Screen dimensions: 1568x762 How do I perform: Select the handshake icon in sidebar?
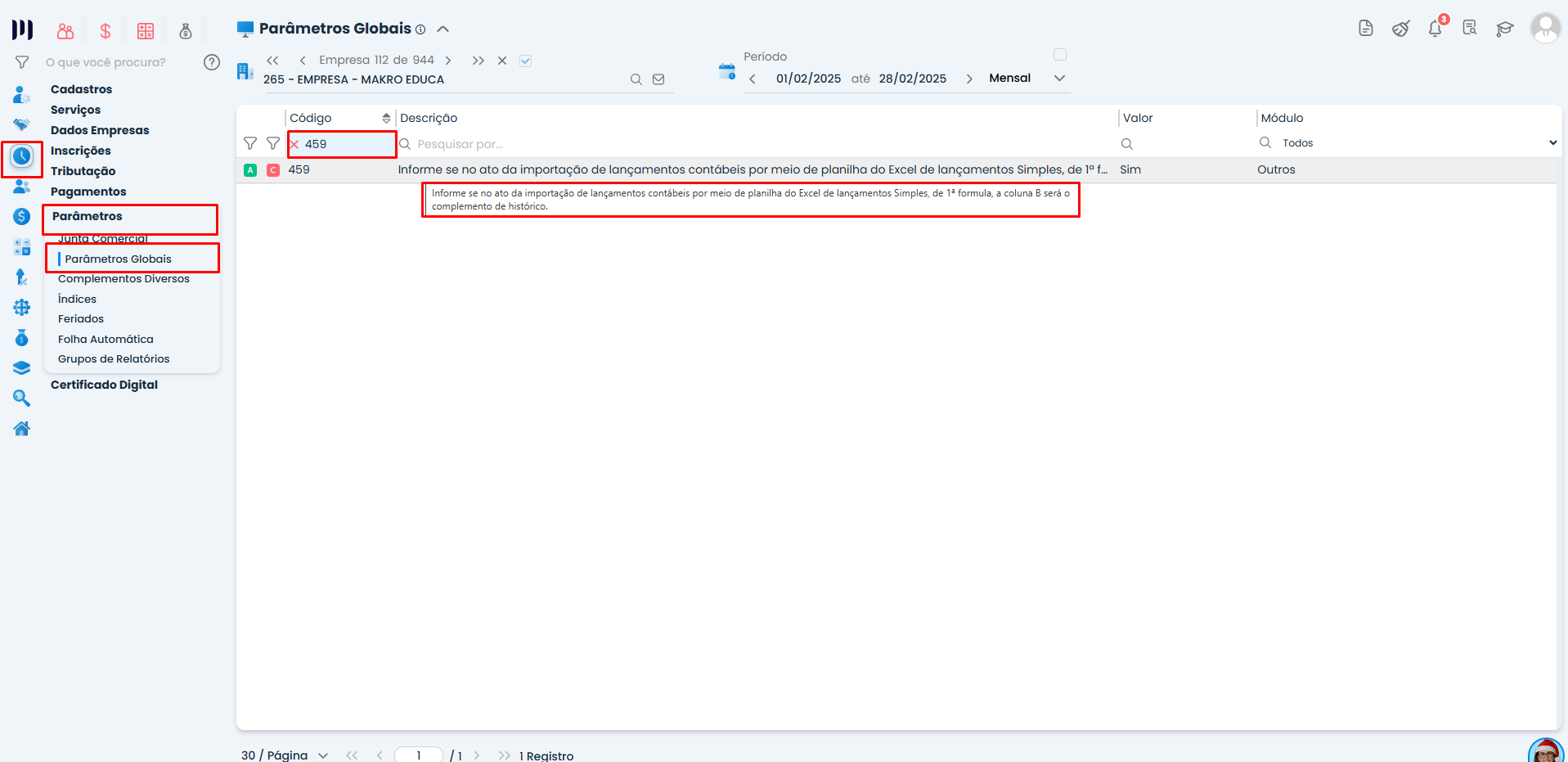pos(21,125)
